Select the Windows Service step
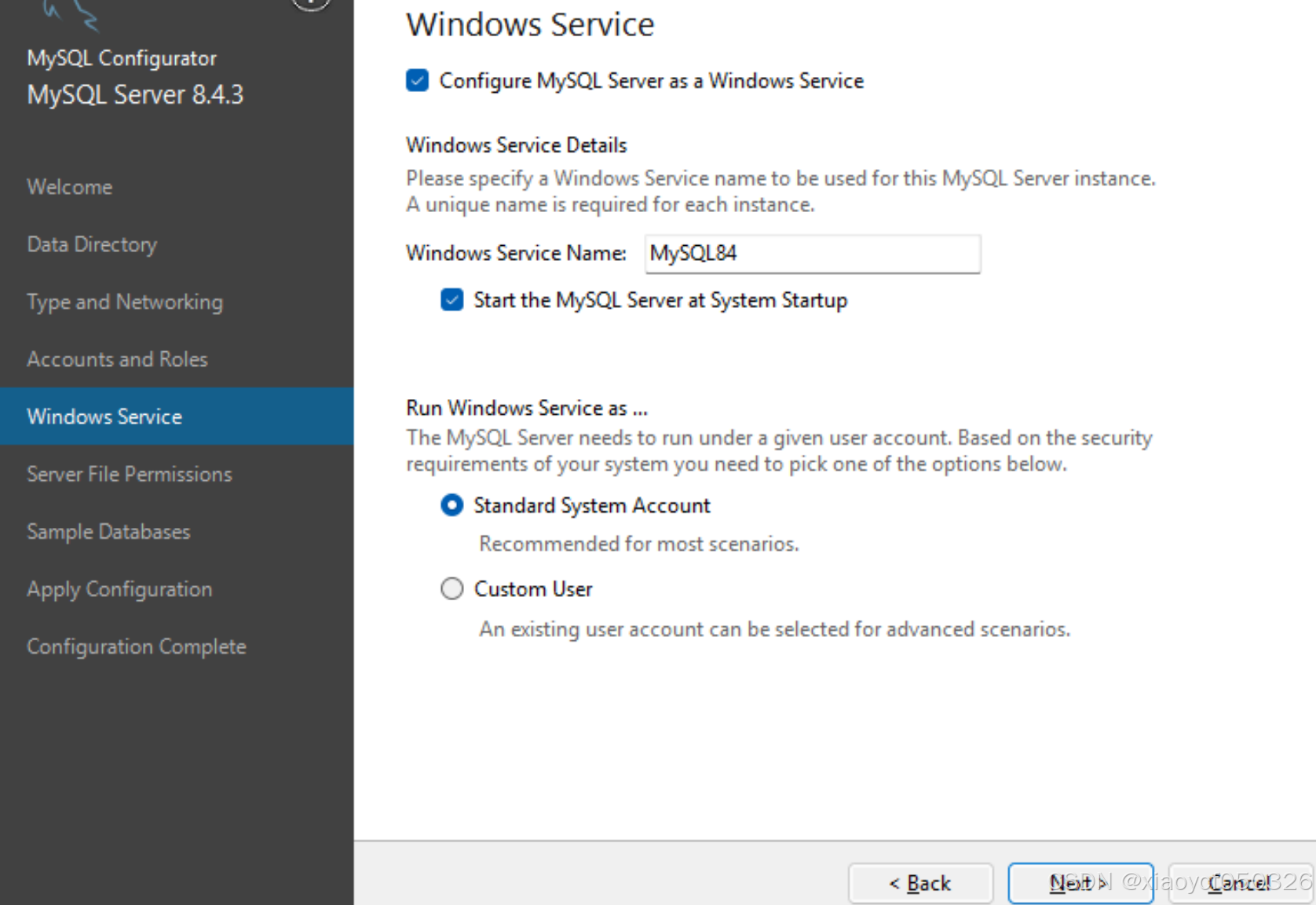The width and height of the screenshot is (1316, 905). 177,416
